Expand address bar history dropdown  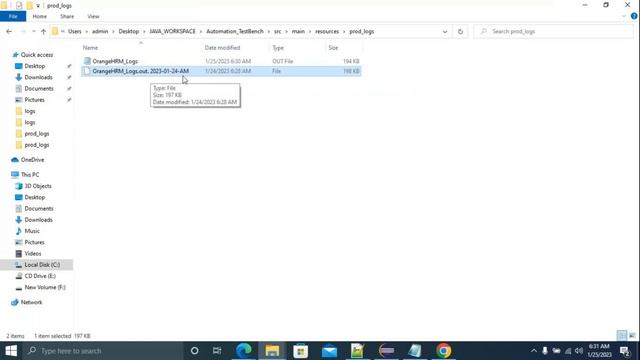pos(444,31)
